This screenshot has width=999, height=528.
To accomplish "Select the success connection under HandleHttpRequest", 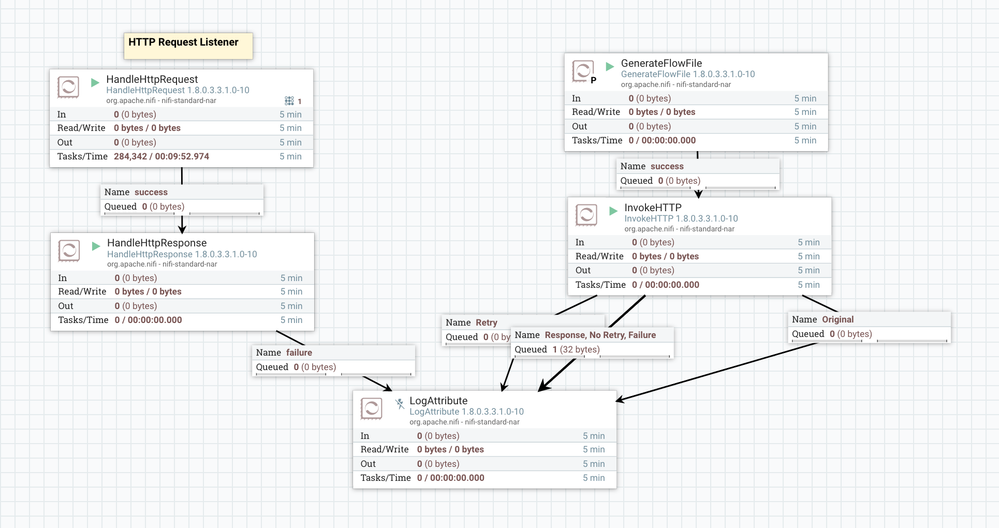I will [182, 199].
